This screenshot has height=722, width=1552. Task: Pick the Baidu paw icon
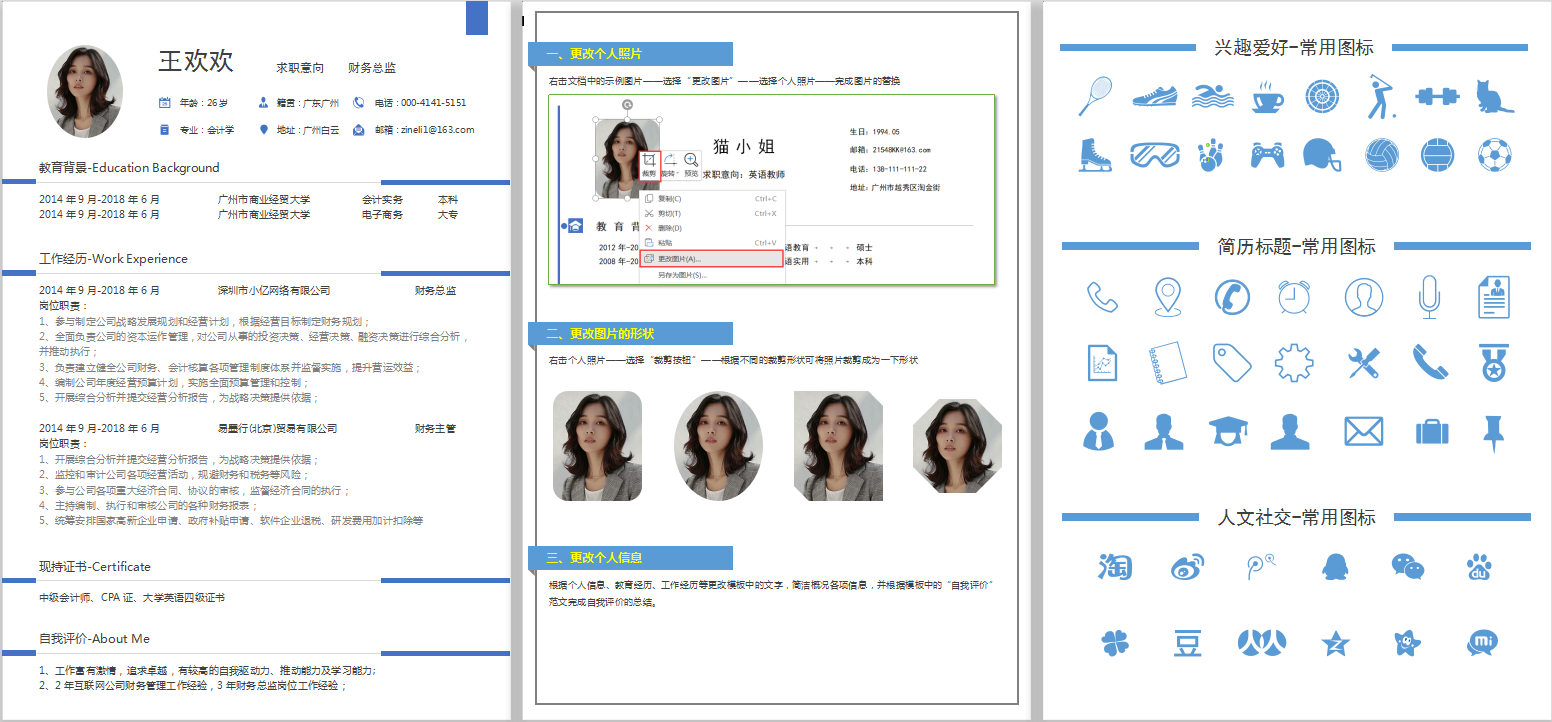coord(1480,567)
